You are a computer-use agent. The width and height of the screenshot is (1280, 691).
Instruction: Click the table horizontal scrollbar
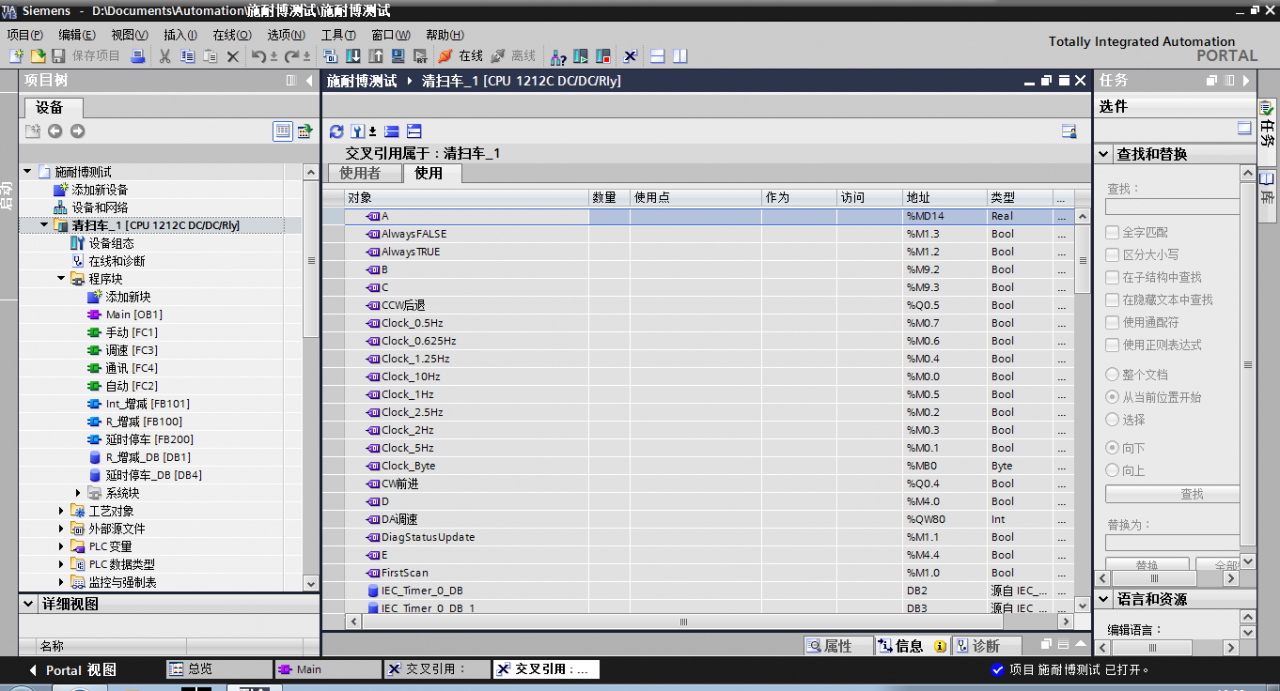pyautogui.click(x=684, y=622)
